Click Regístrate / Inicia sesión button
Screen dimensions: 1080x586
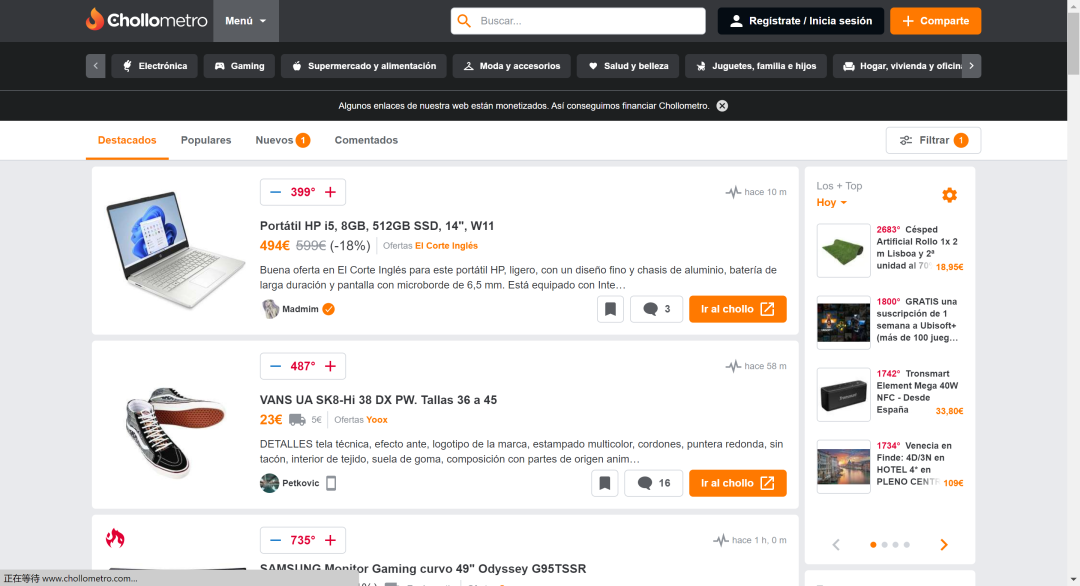click(x=800, y=21)
